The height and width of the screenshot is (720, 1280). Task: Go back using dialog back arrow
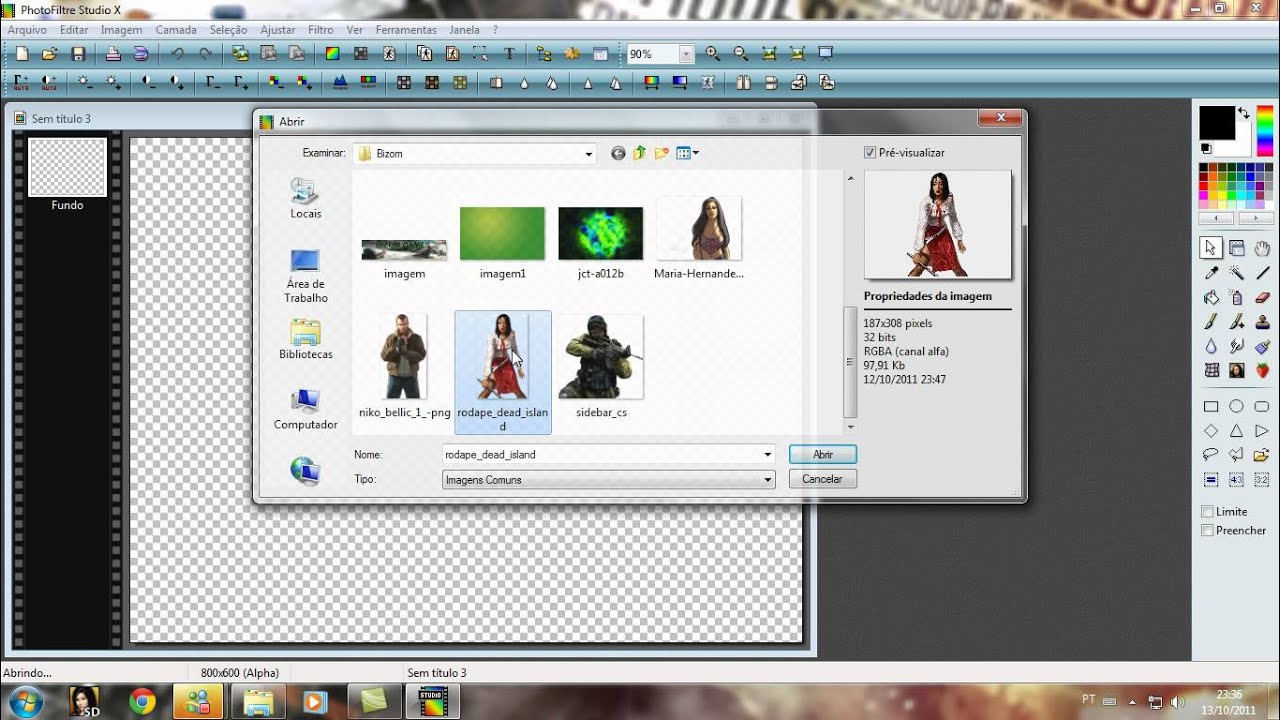[x=618, y=153]
